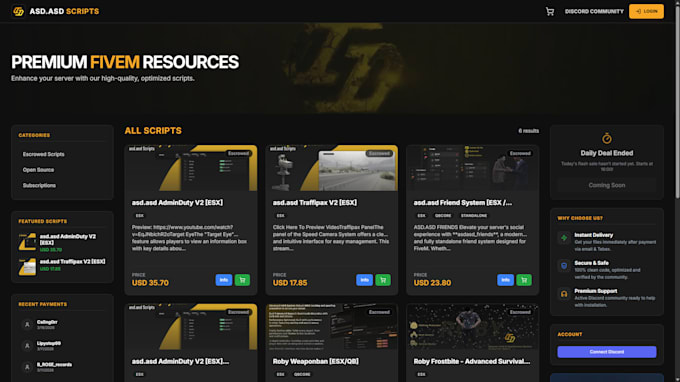Click Escrowed badge on Friend System card
Viewport: 680px width, 382px height.
coord(520,153)
